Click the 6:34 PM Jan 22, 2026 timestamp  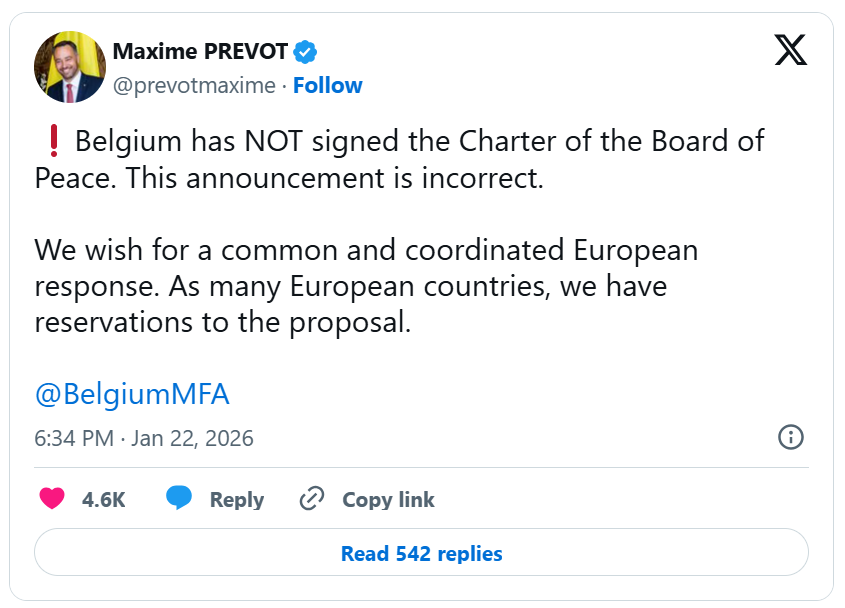[144, 438]
